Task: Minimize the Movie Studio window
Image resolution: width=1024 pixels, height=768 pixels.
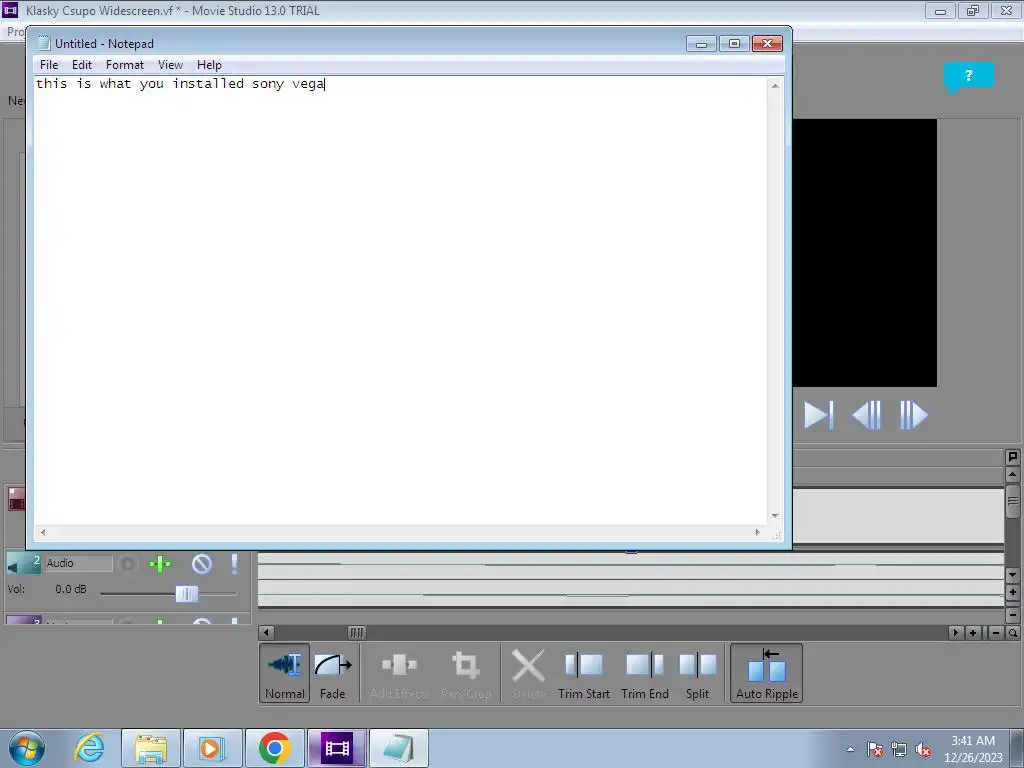Action: click(x=940, y=11)
